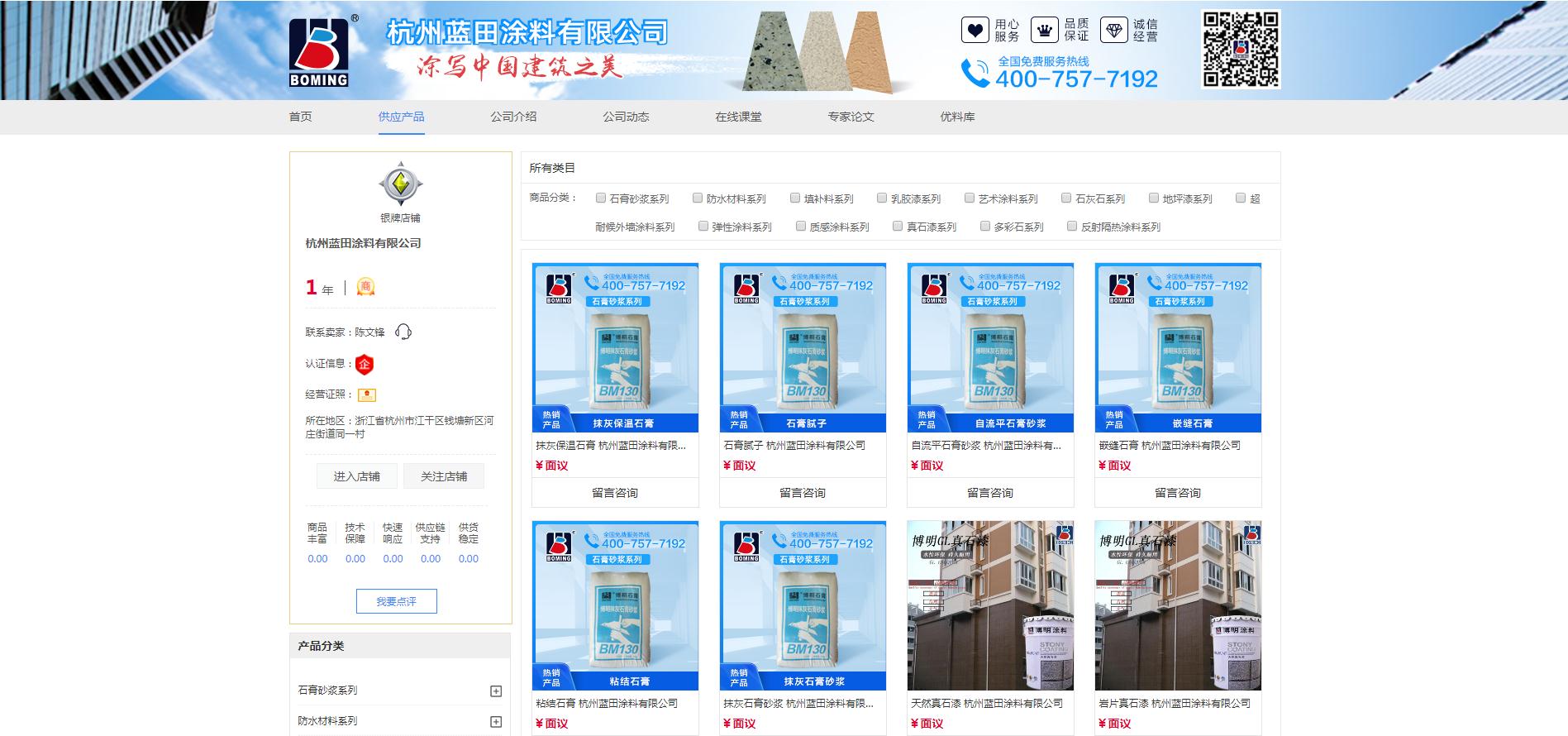The image size is (1568, 736).
Task: Click the business license icon
Action: 367,395
